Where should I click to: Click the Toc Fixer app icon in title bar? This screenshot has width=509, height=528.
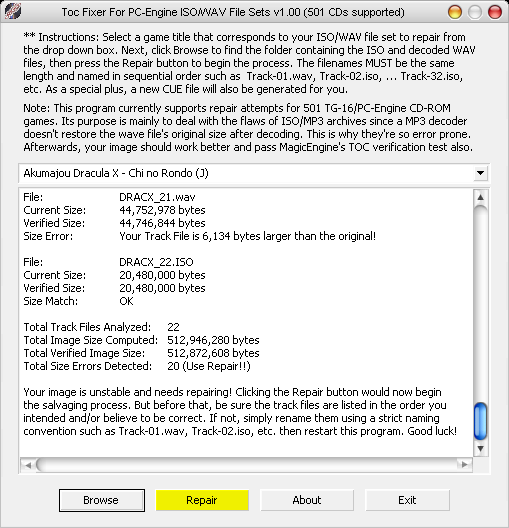coord(13,11)
